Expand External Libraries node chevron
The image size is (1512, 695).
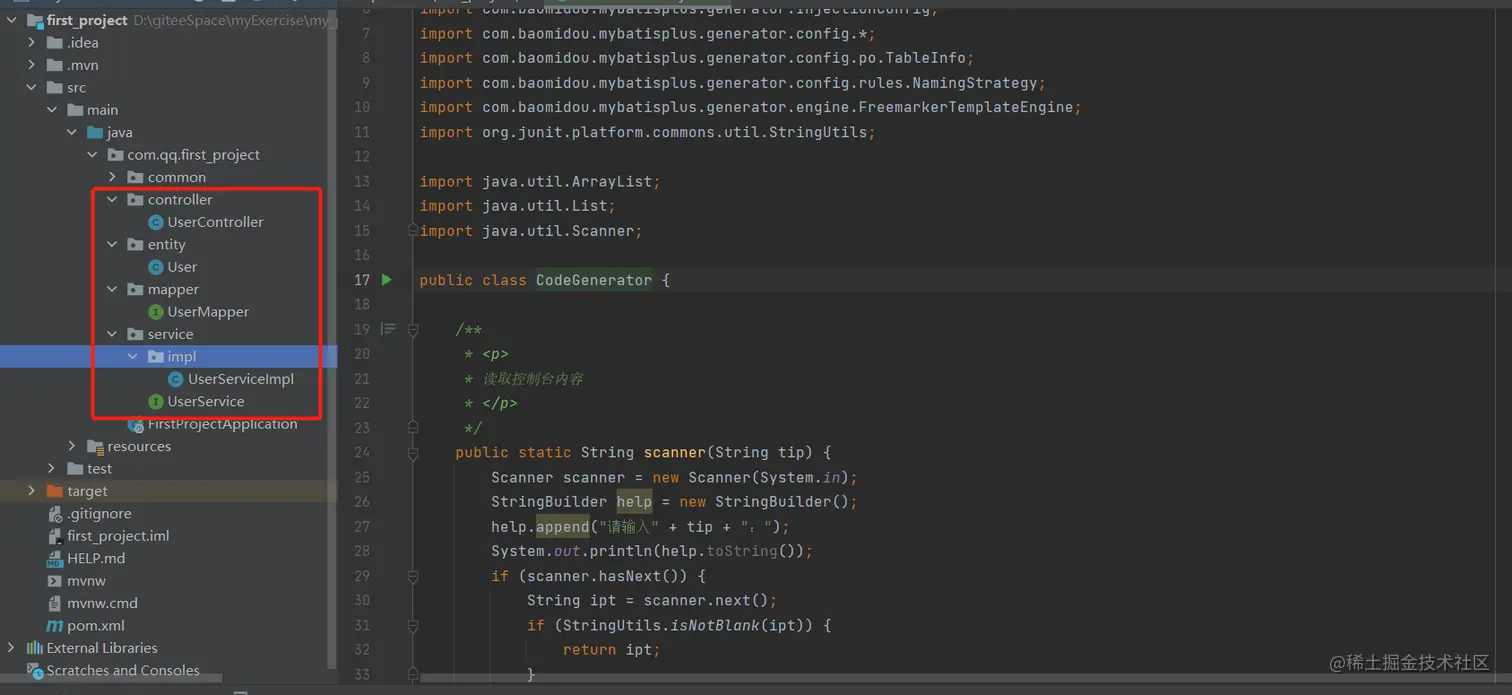[x=12, y=648]
